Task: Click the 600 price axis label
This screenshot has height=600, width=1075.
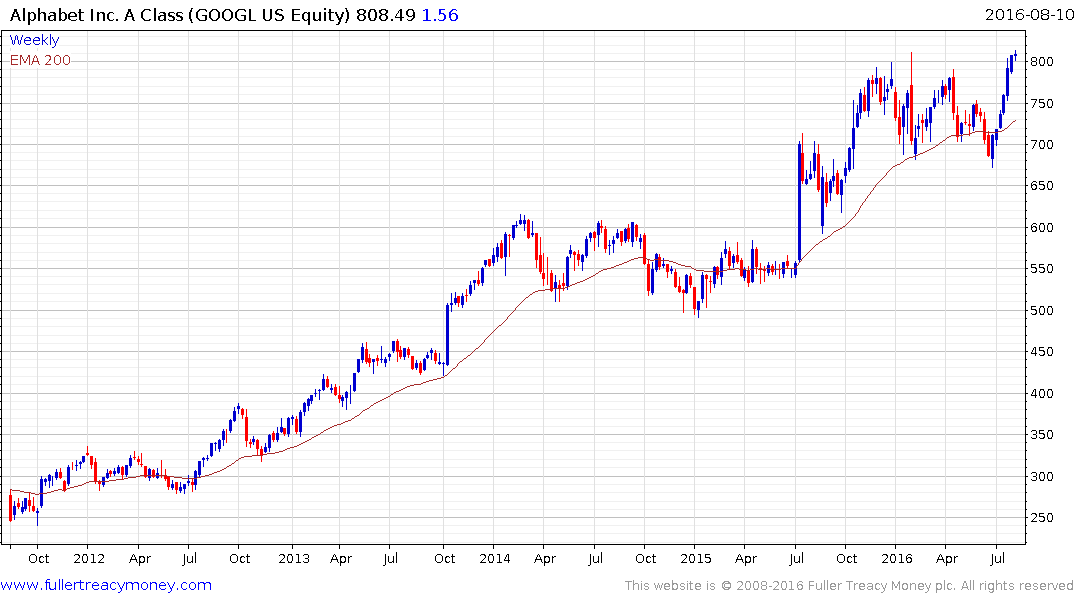Action: coord(1042,228)
